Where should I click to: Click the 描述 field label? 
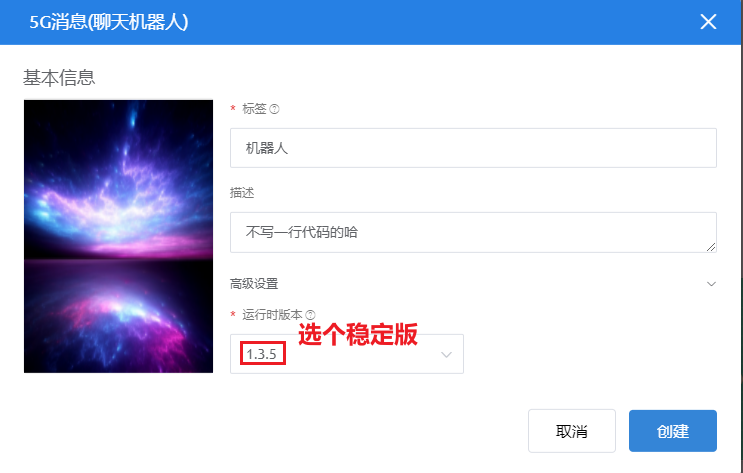coord(242,193)
